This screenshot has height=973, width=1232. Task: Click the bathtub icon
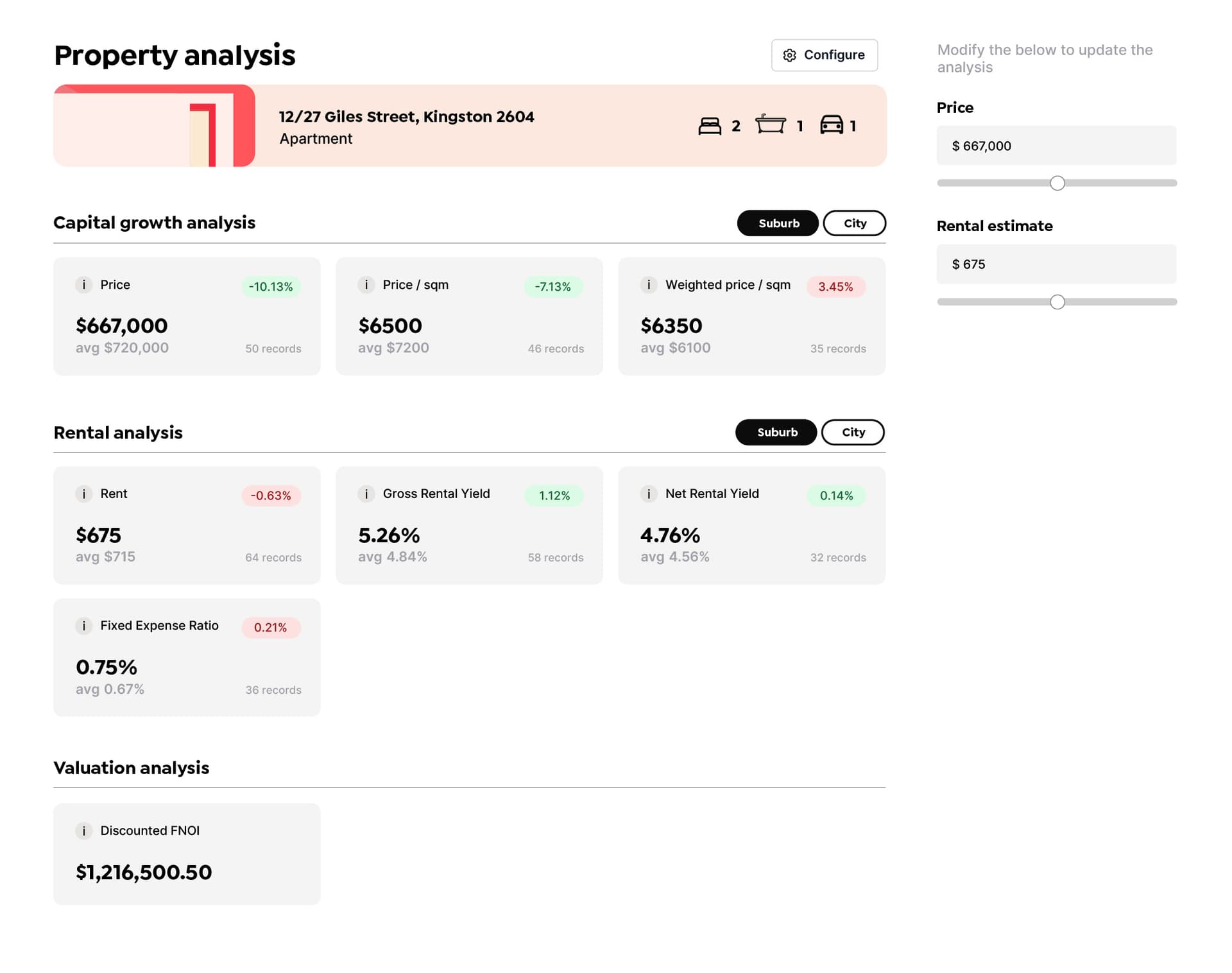coord(770,124)
